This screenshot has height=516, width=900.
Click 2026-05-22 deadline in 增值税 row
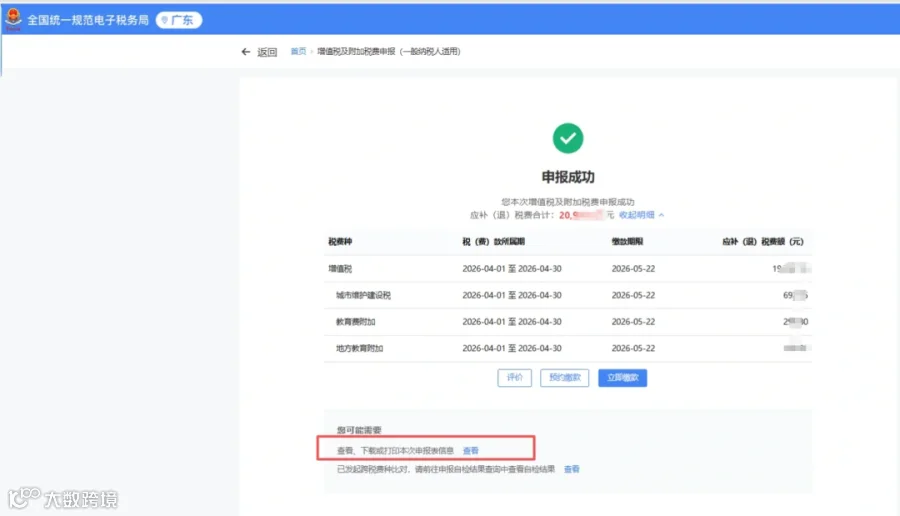click(x=633, y=268)
